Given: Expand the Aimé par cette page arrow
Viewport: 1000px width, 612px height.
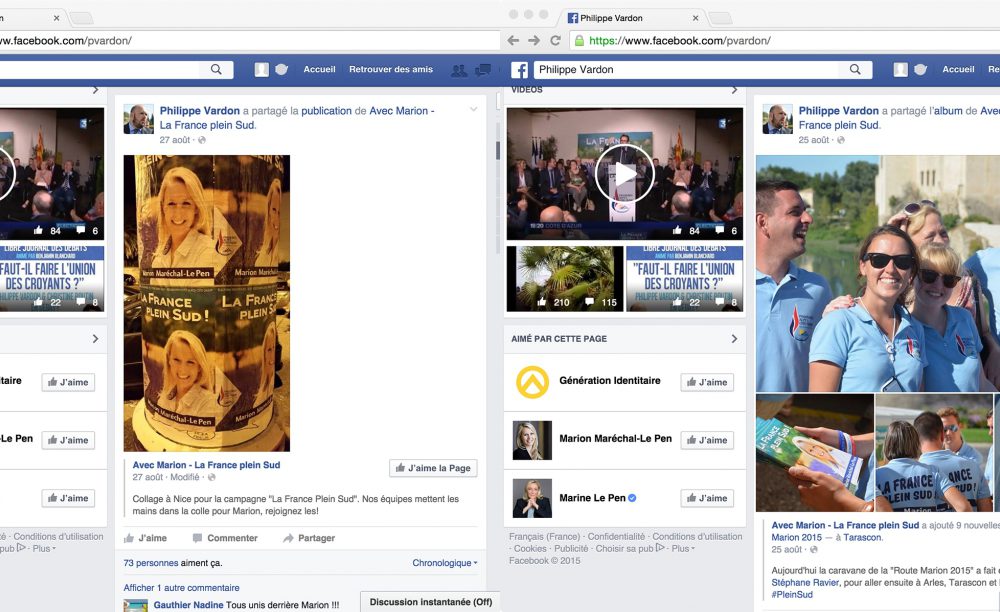Looking at the screenshot, I should (x=735, y=339).
